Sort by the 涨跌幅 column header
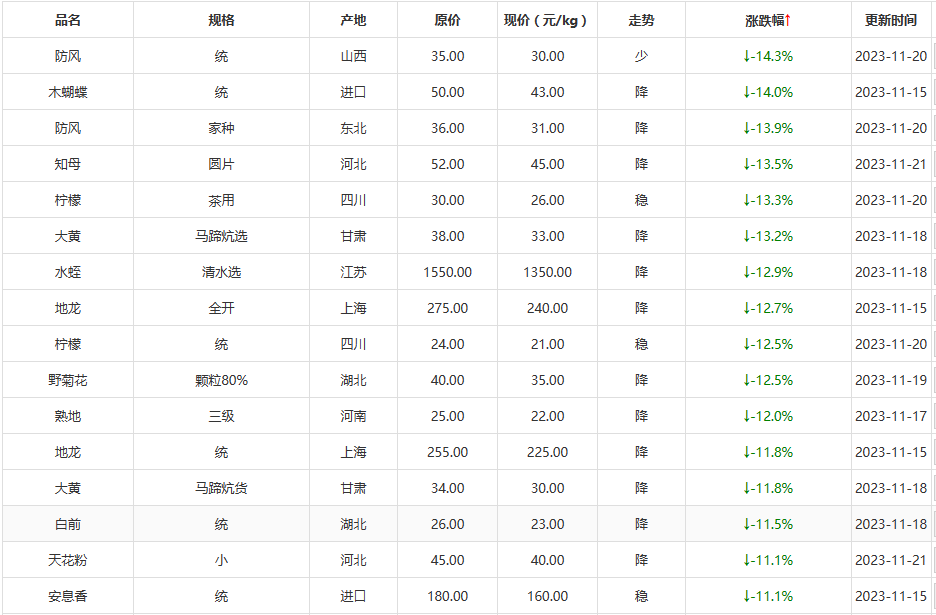The image size is (936, 615). point(764,20)
